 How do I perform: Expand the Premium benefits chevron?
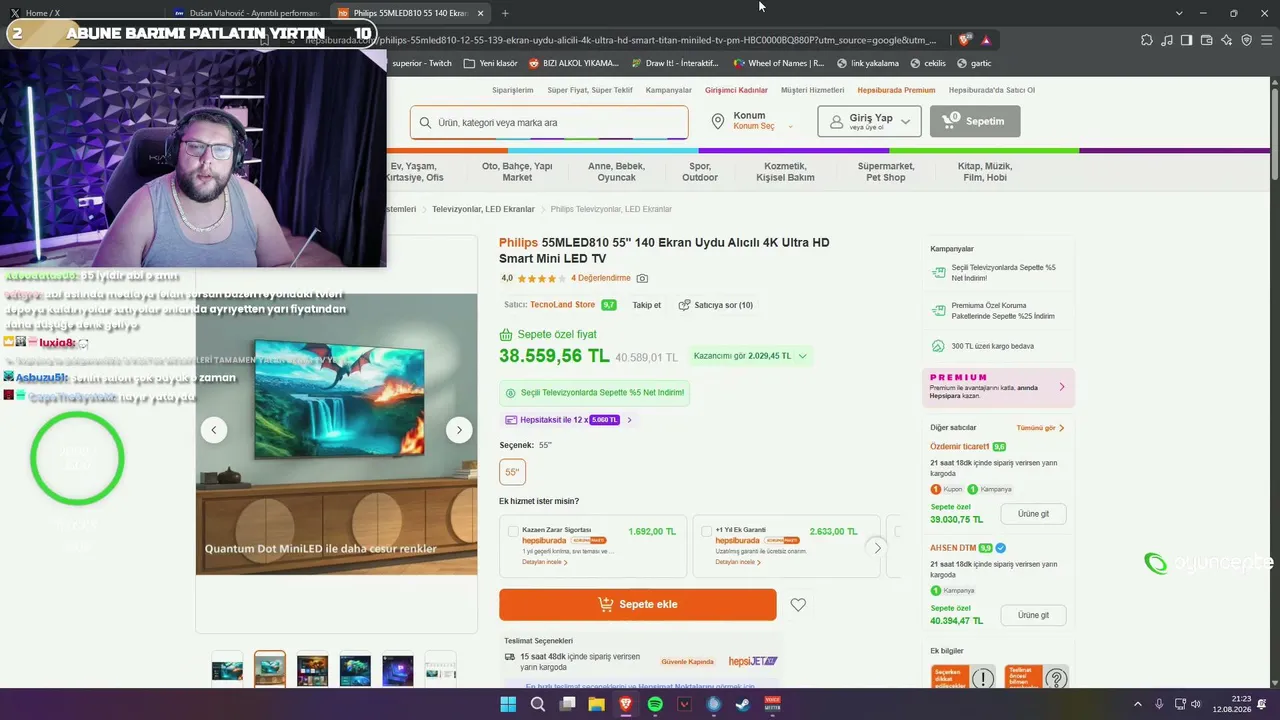click(1061, 387)
